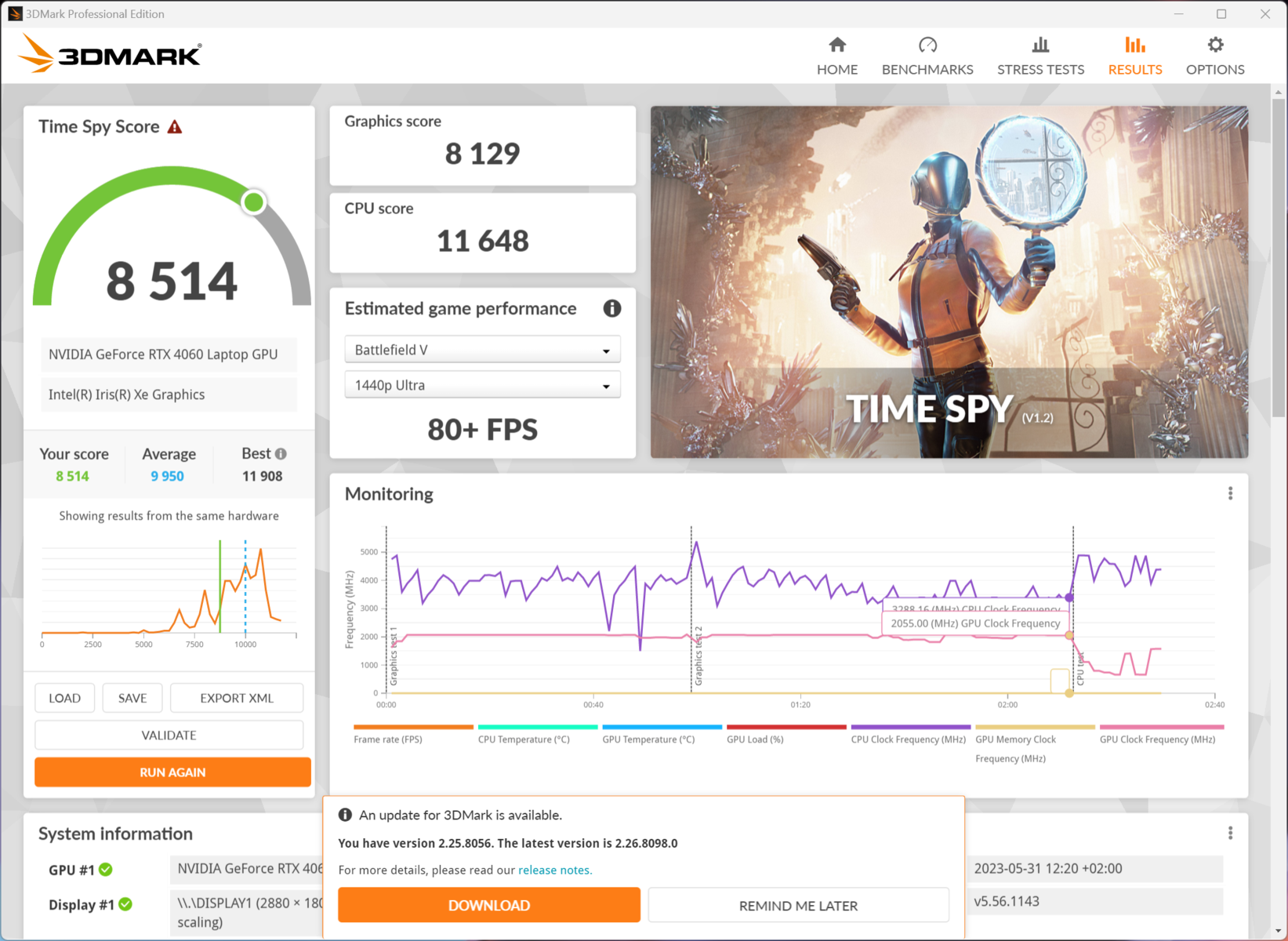The height and width of the screenshot is (941, 1288).
Task: Click the Time Spy benchmark artwork
Action: pos(949,282)
